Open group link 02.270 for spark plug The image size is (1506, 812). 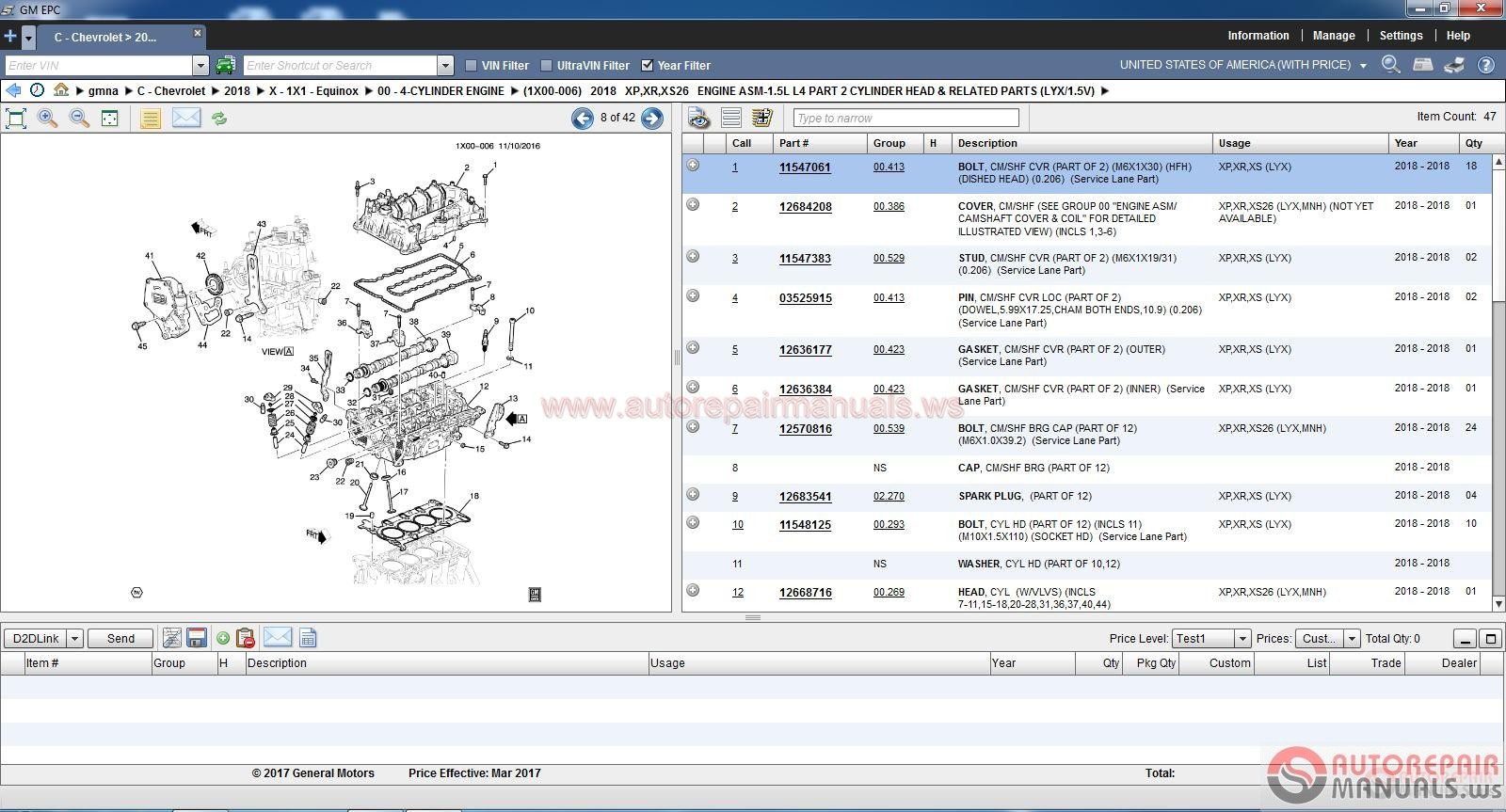coord(889,496)
